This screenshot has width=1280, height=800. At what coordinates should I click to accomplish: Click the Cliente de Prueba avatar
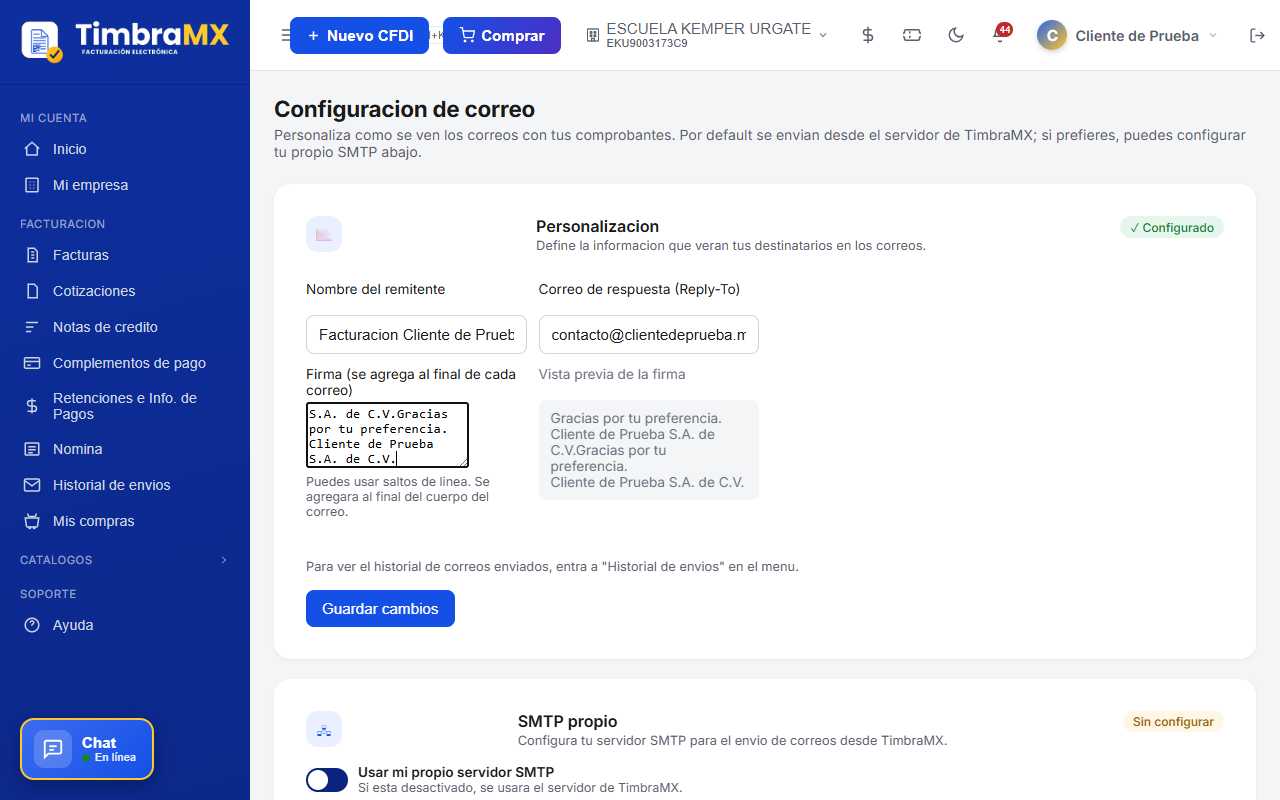(1052, 35)
